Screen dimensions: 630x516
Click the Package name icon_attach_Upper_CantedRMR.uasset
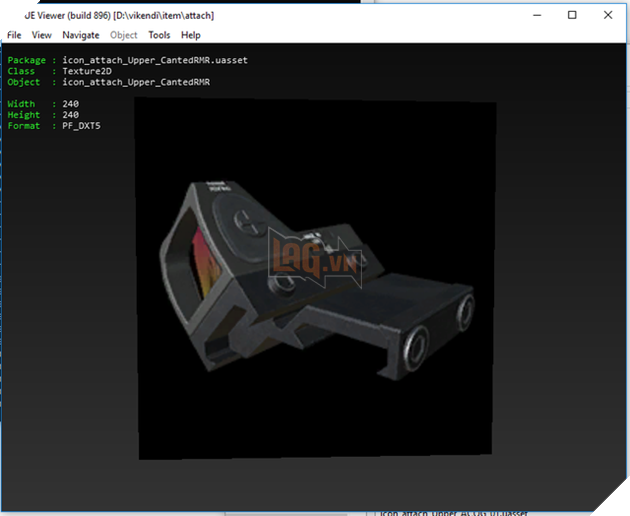pyautogui.click(x=154, y=60)
